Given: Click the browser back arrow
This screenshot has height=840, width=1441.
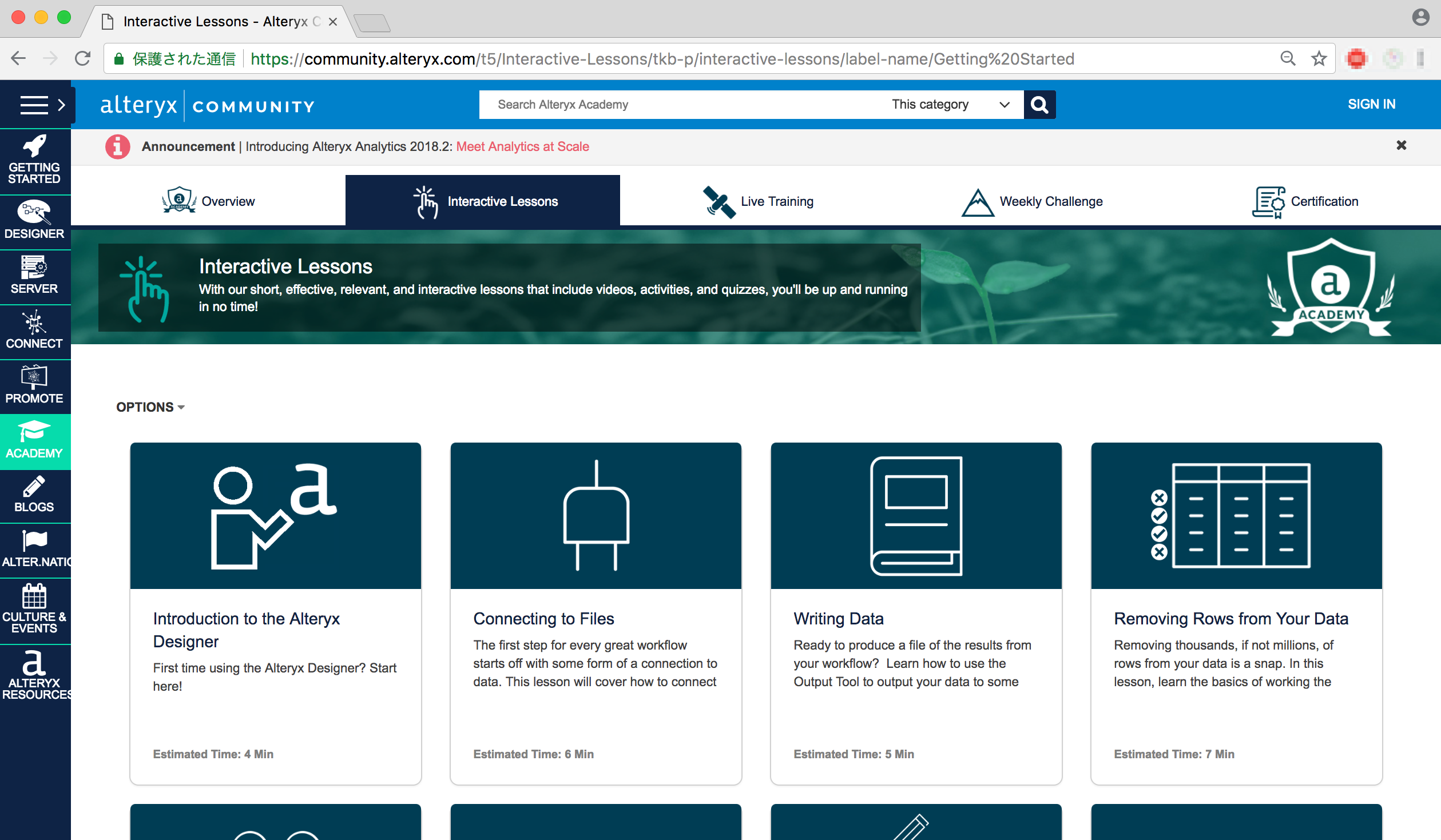Looking at the screenshot, I should [18, 58].
